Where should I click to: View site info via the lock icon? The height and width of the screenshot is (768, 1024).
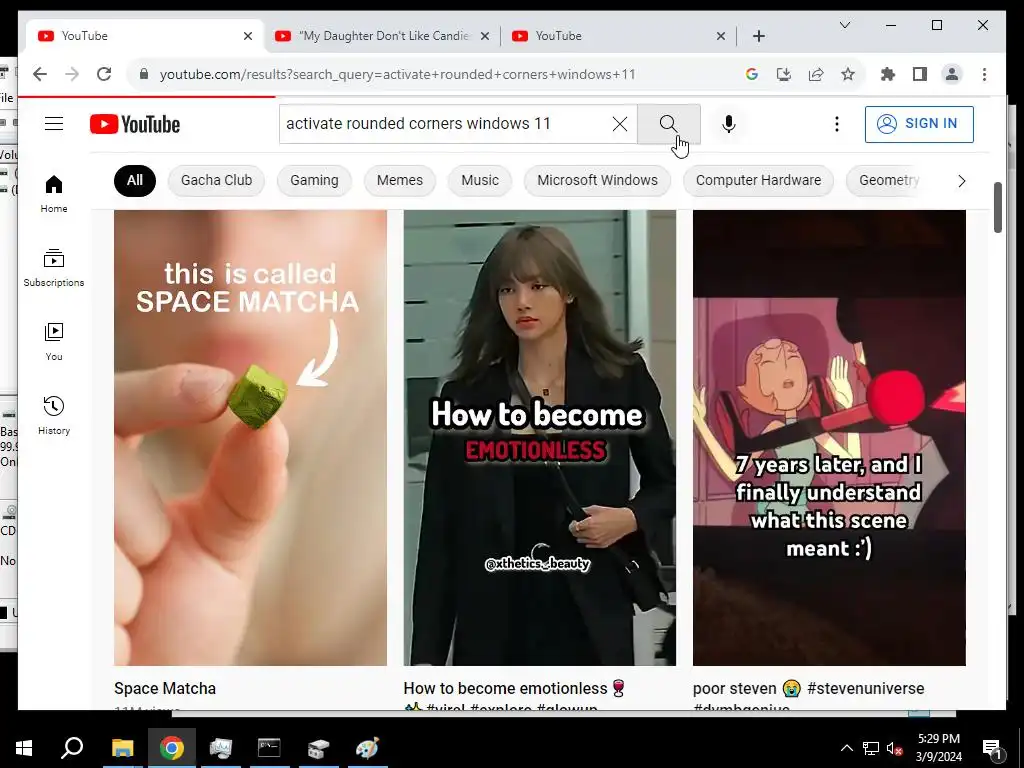(144, 74)
